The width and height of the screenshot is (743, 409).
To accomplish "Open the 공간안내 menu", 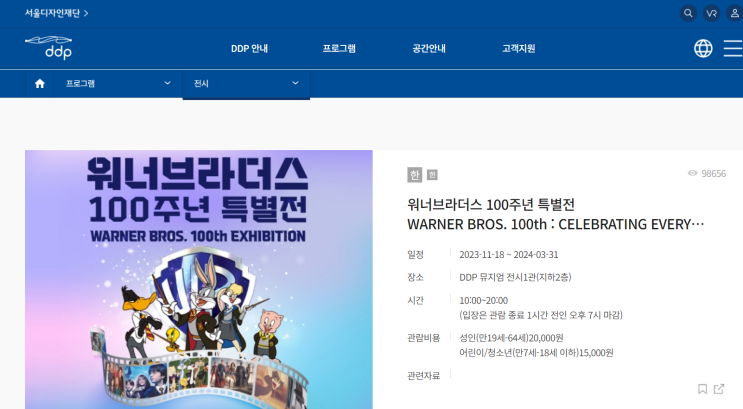I will [x=429, y=48].
